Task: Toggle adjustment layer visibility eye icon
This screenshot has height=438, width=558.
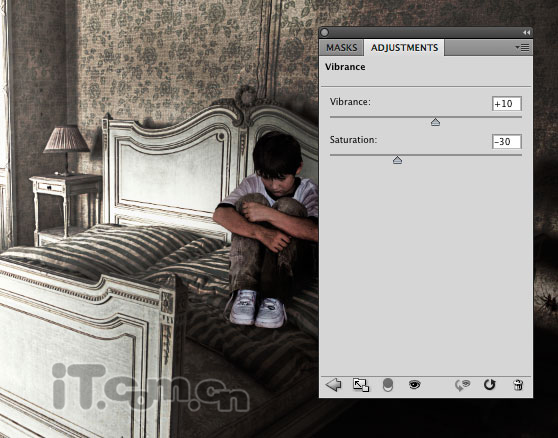Action: pos(415,385)
